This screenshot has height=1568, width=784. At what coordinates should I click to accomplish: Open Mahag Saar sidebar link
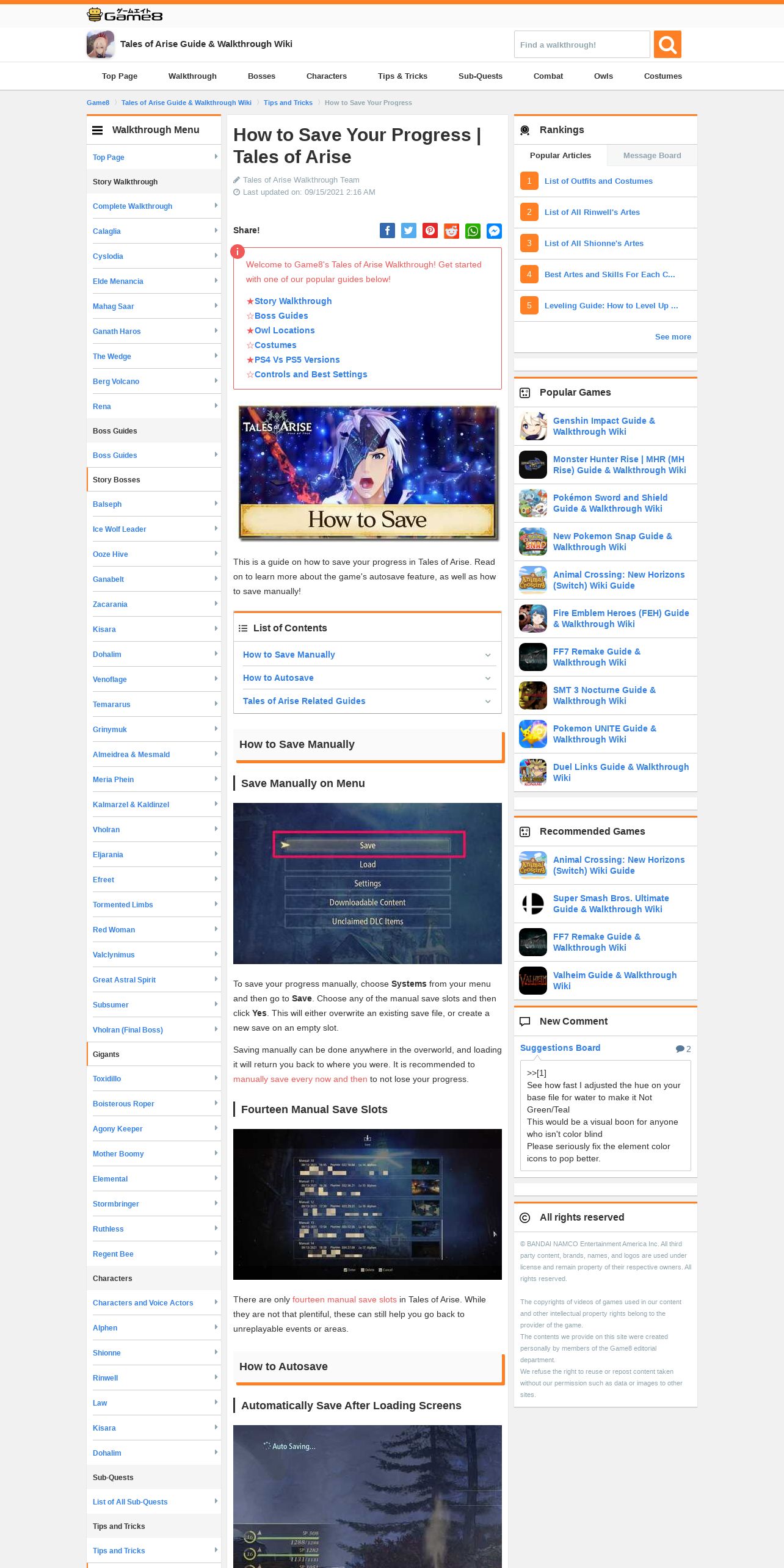click(113, 307)
